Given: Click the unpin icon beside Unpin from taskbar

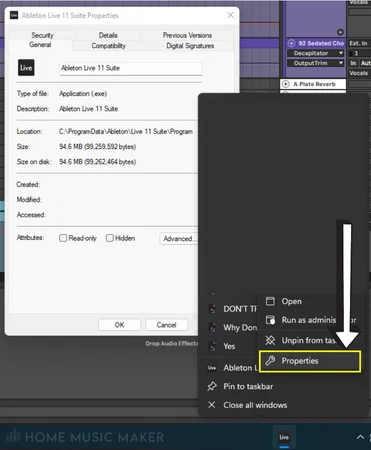Looking at the screenshot, I should pos(270,340).
